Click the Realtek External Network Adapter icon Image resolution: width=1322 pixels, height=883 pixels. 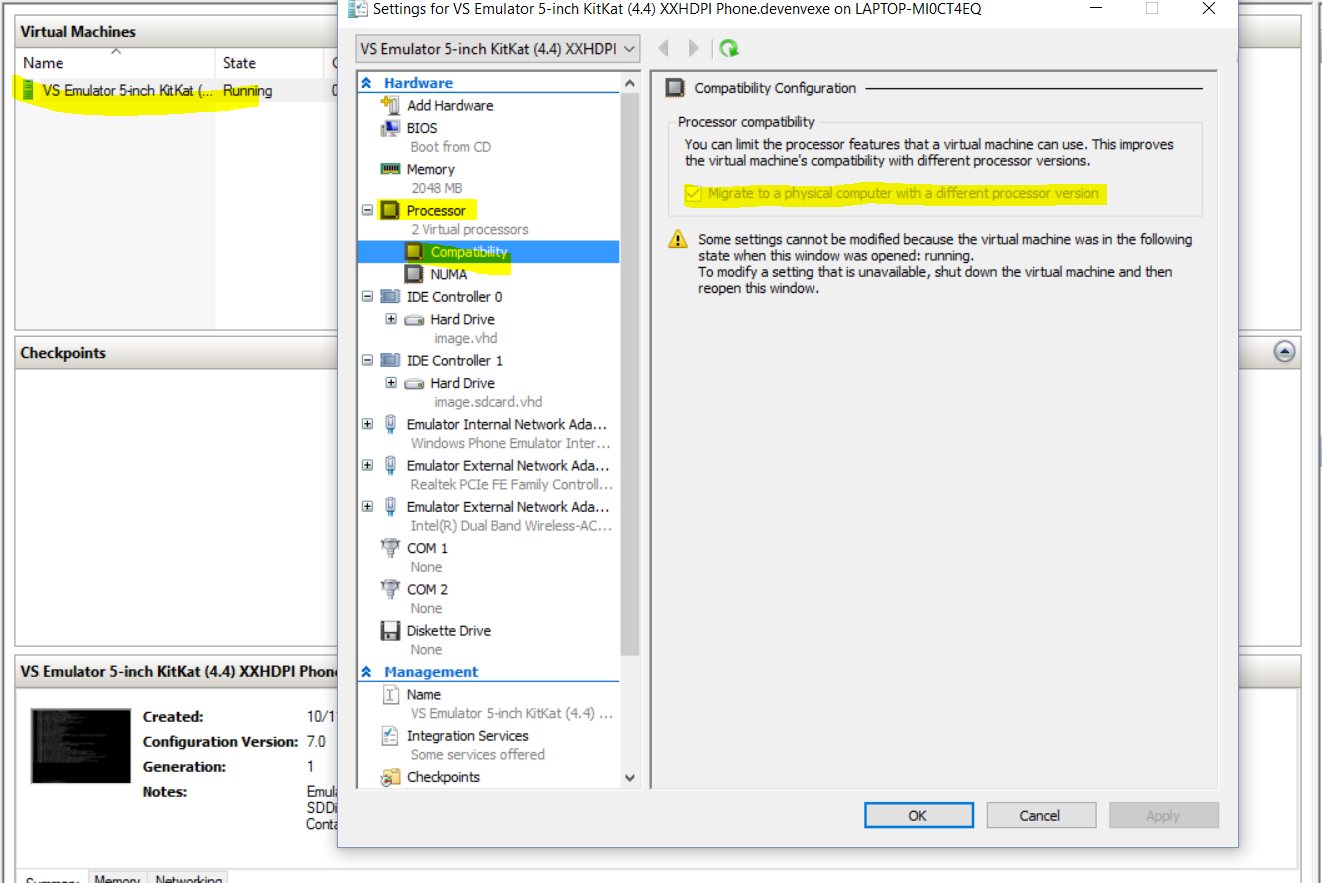click(x=390, y=465)
